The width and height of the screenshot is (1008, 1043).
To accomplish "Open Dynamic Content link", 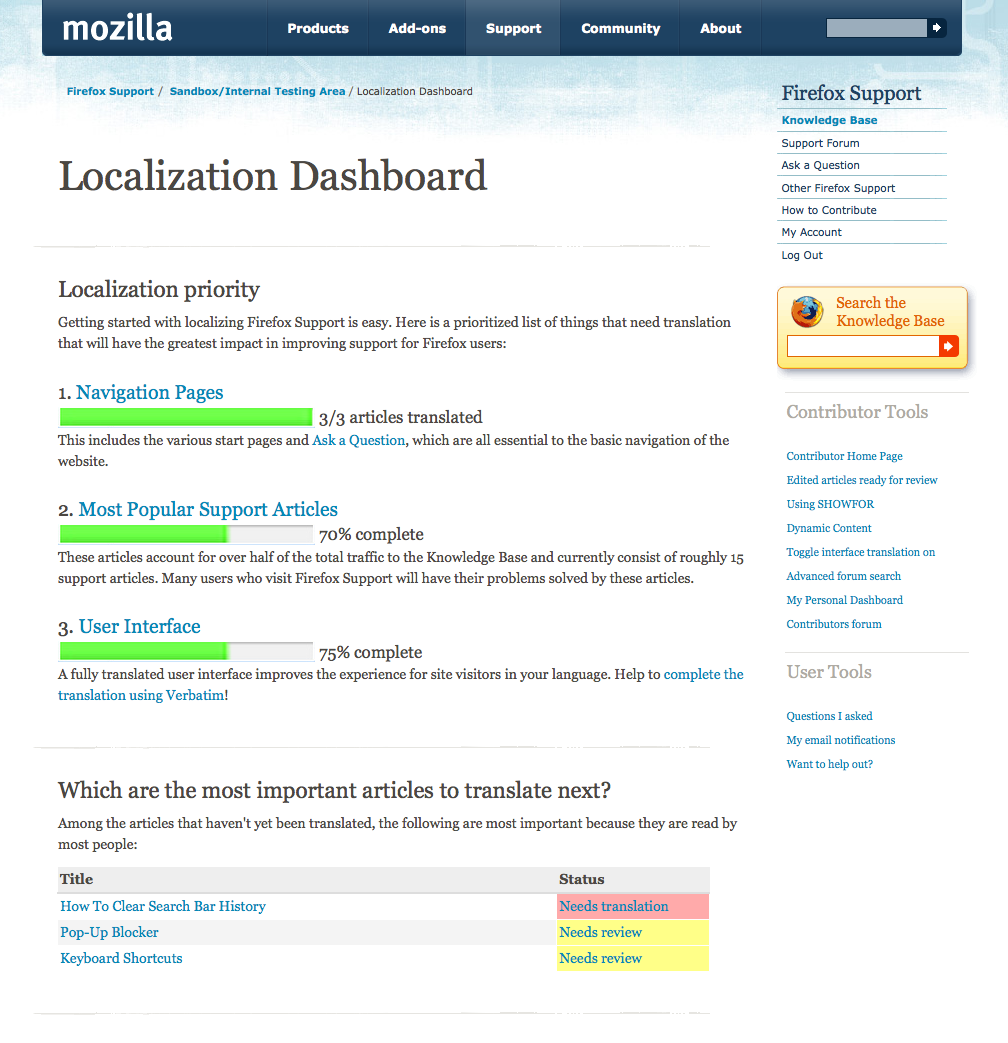I will 829,528.
